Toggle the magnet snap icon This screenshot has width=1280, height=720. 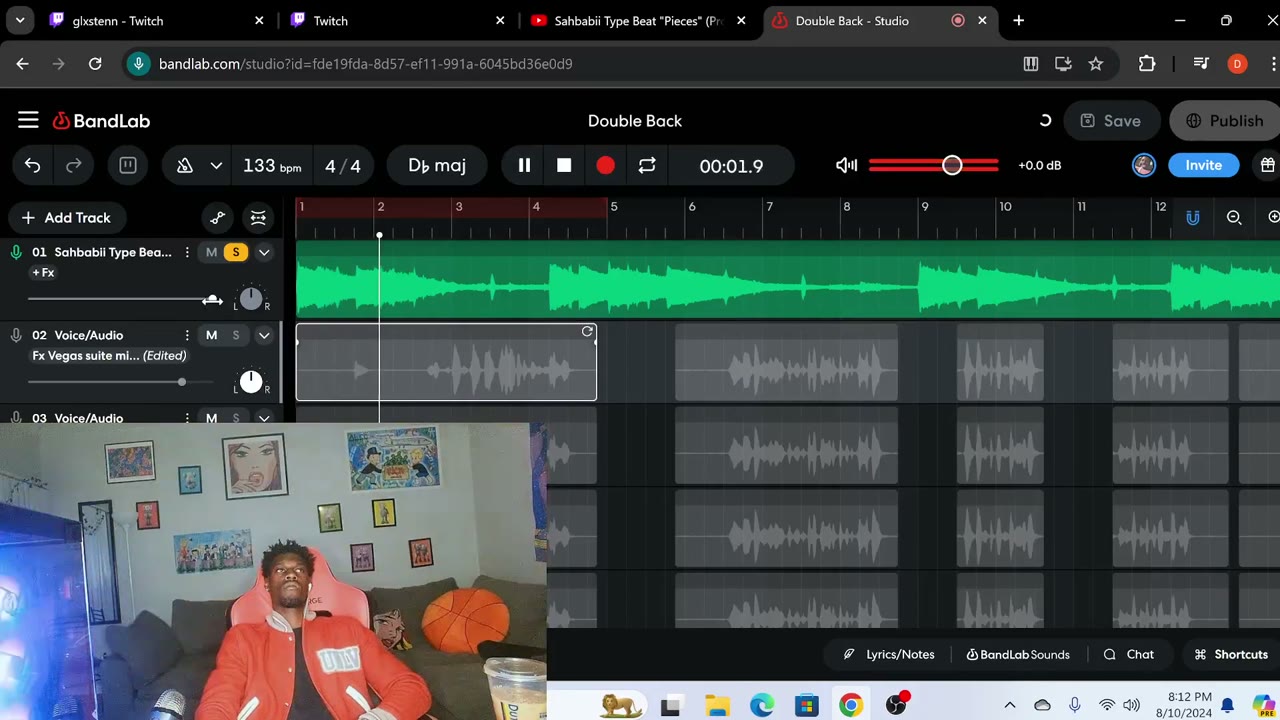[x=1192, y=218]
